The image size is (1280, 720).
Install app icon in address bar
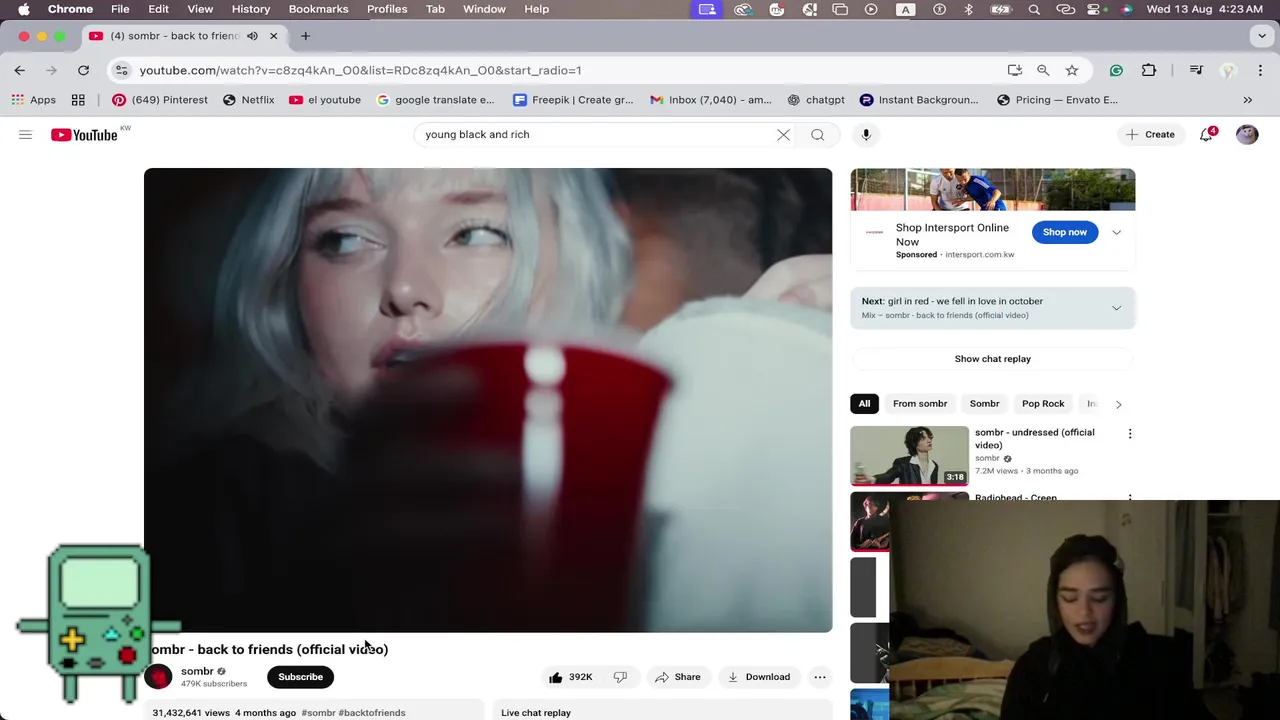(x=1015, y=70)
